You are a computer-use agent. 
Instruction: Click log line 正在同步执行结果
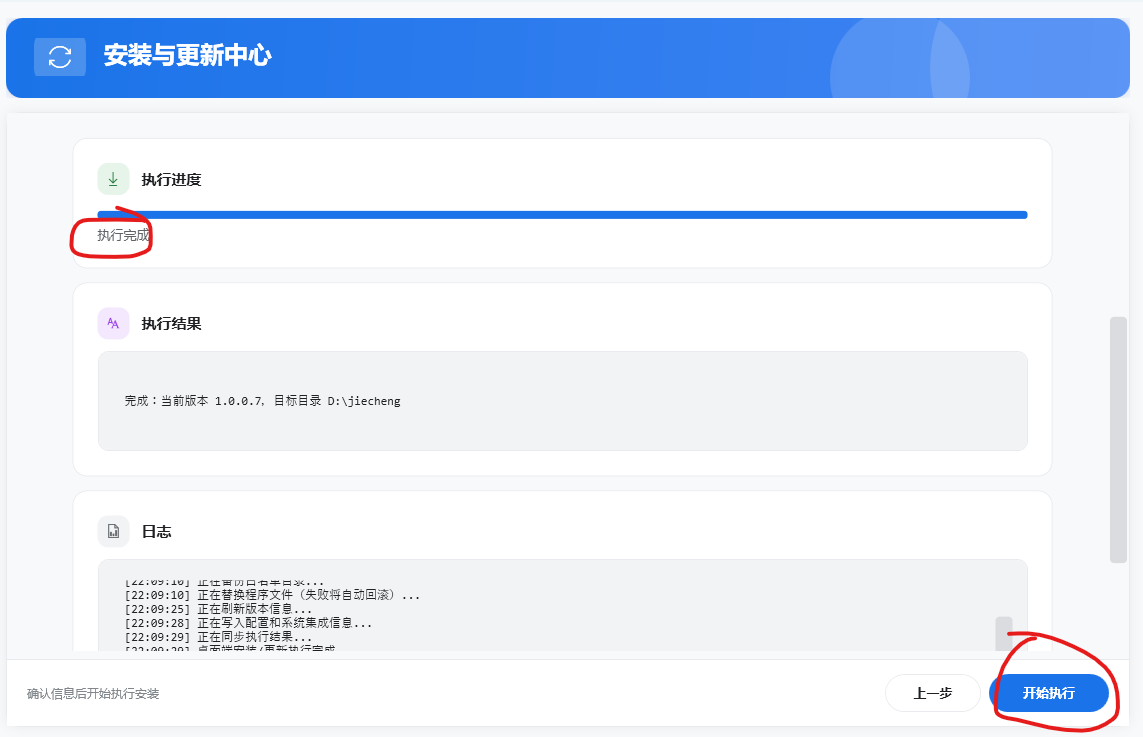(218, 636)
